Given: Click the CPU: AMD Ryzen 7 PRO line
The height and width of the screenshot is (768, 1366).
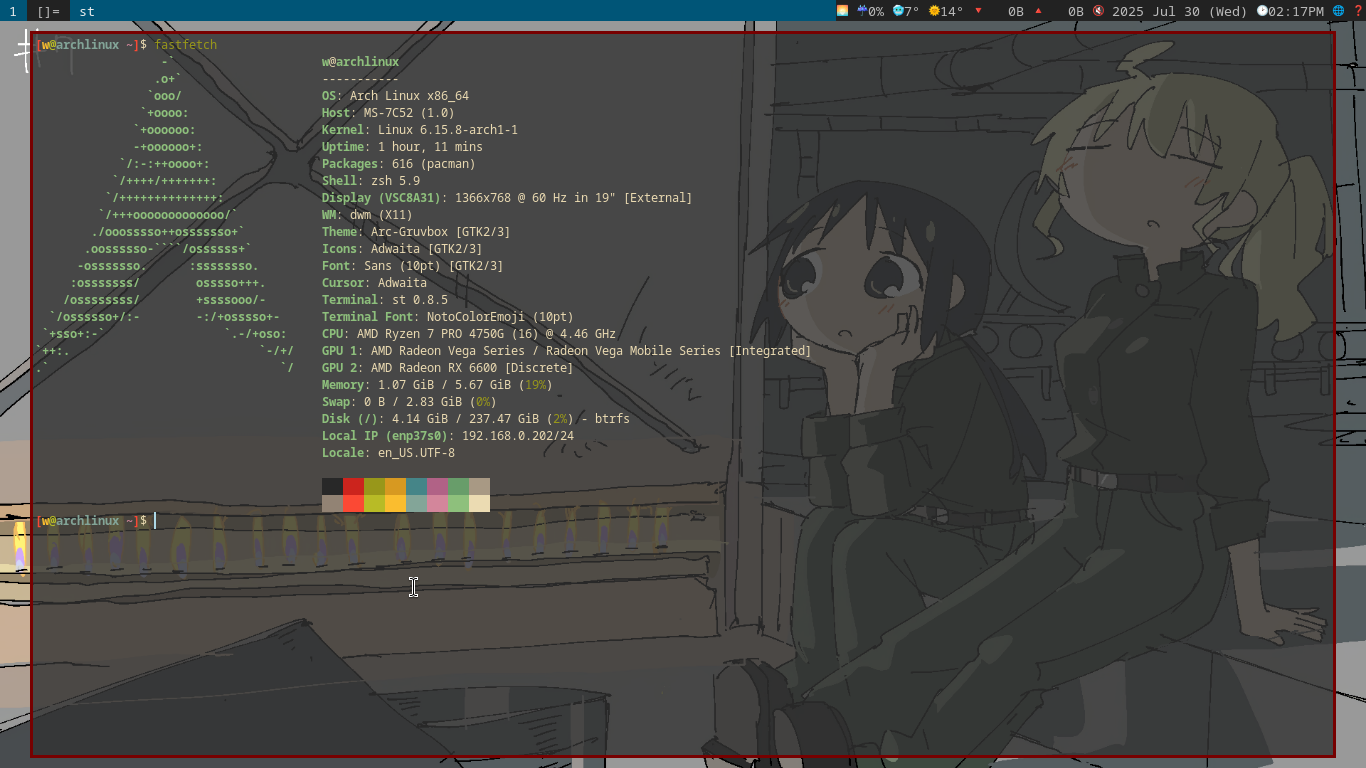Looking at the screenshot, I should (469, 334).
